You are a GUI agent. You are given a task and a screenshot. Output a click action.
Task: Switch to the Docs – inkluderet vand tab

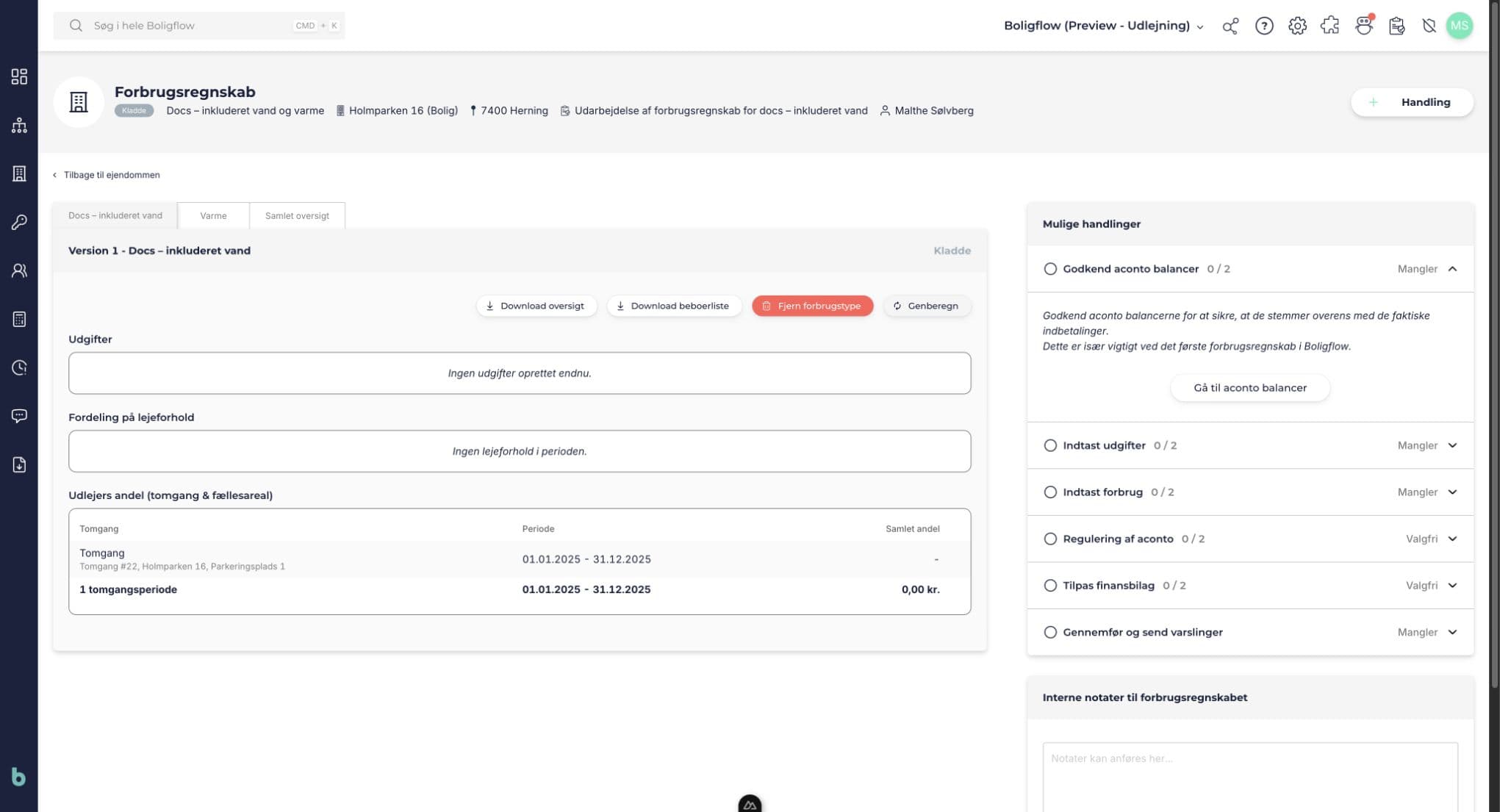tap(115, 215)
